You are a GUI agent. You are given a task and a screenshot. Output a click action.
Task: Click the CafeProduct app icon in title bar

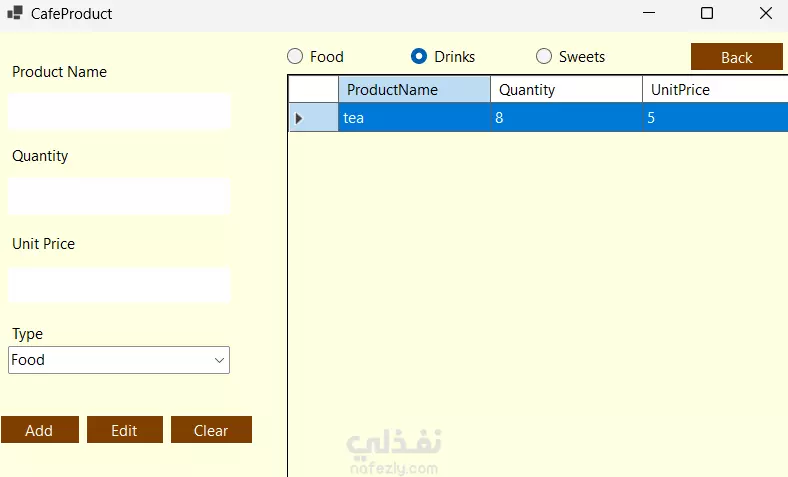click(x=15, y=14)
